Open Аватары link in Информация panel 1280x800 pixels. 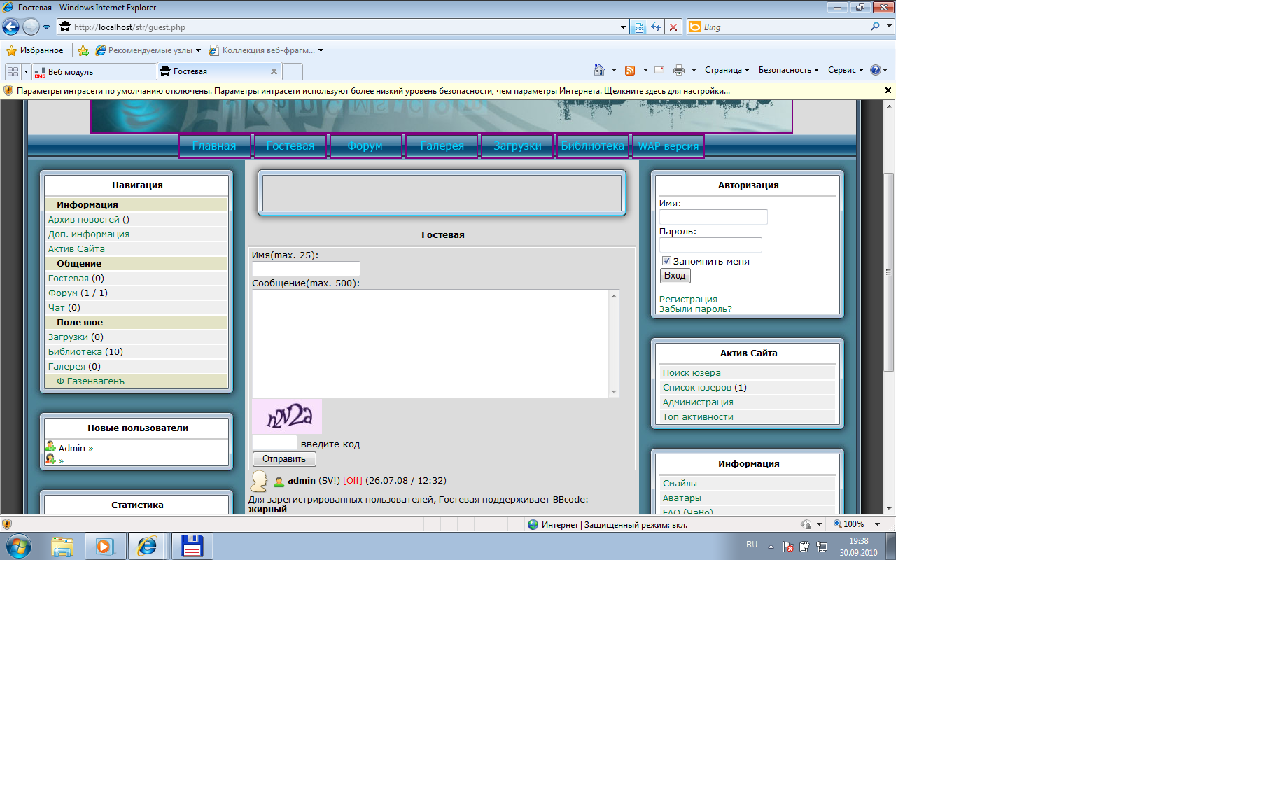[x=682, y=498]
